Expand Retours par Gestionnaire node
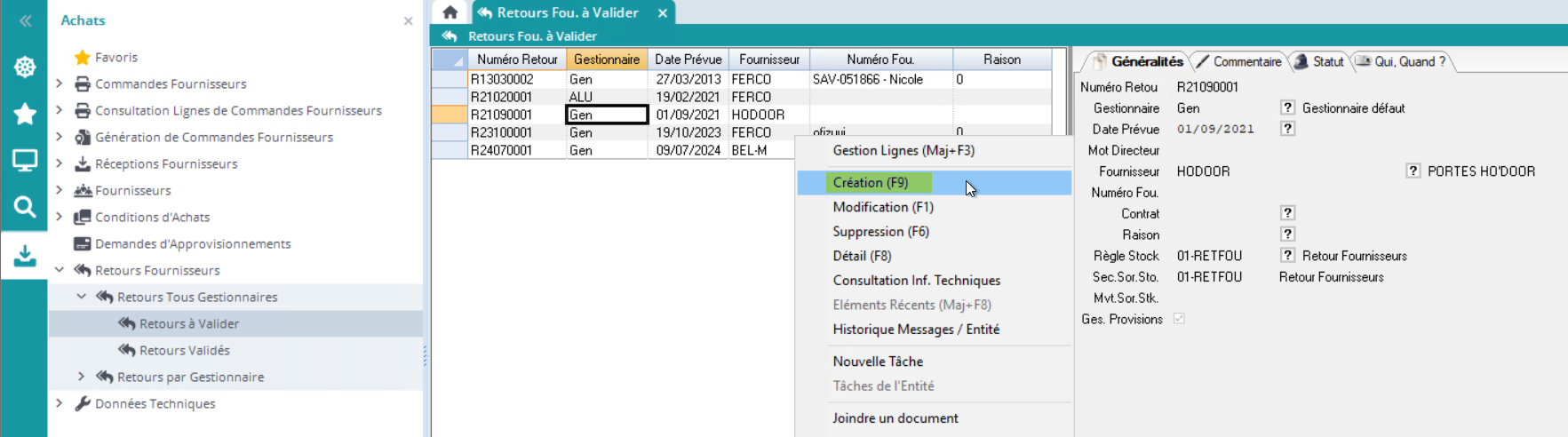This screenshot has width=1568, height=437. coord(82,377)
